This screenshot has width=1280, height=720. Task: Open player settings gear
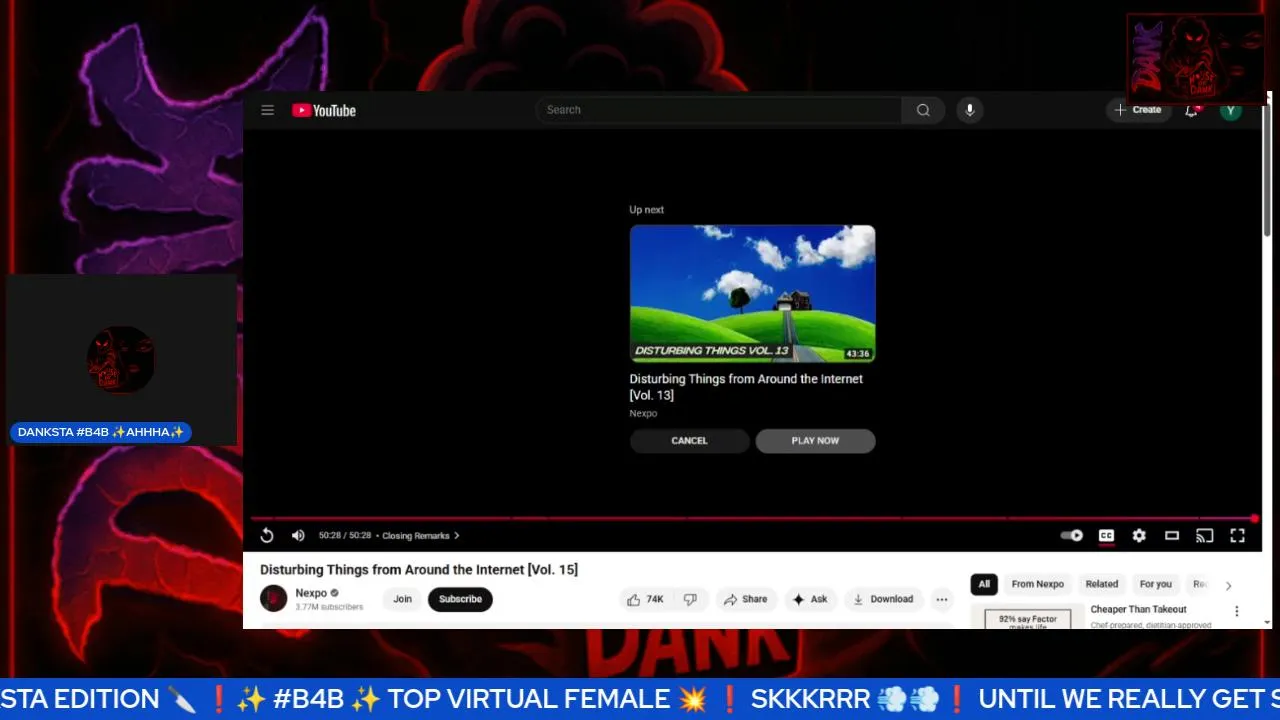tap(1139, 536)
